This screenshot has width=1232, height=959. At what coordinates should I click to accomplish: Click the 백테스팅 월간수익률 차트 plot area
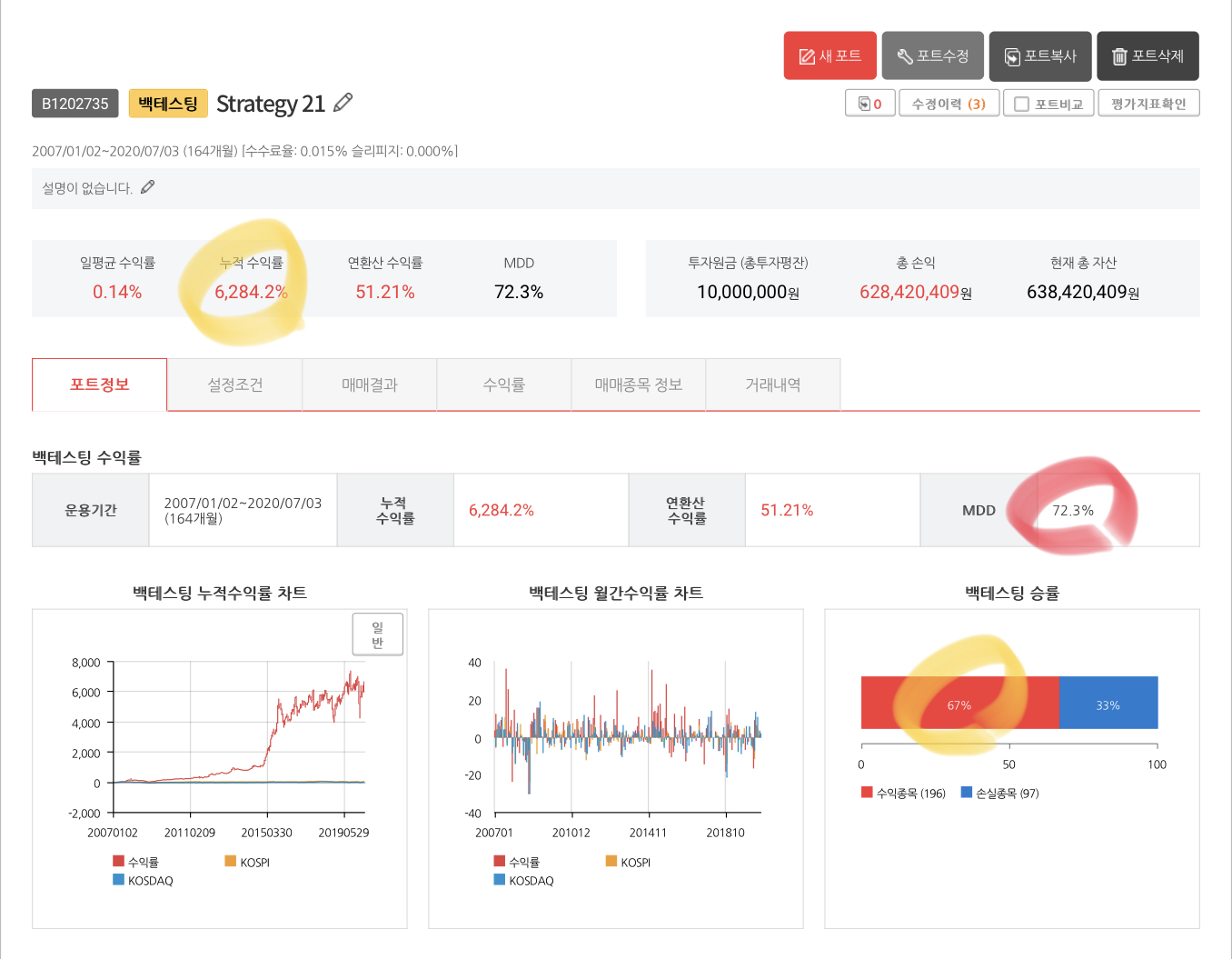pos(628,737)
